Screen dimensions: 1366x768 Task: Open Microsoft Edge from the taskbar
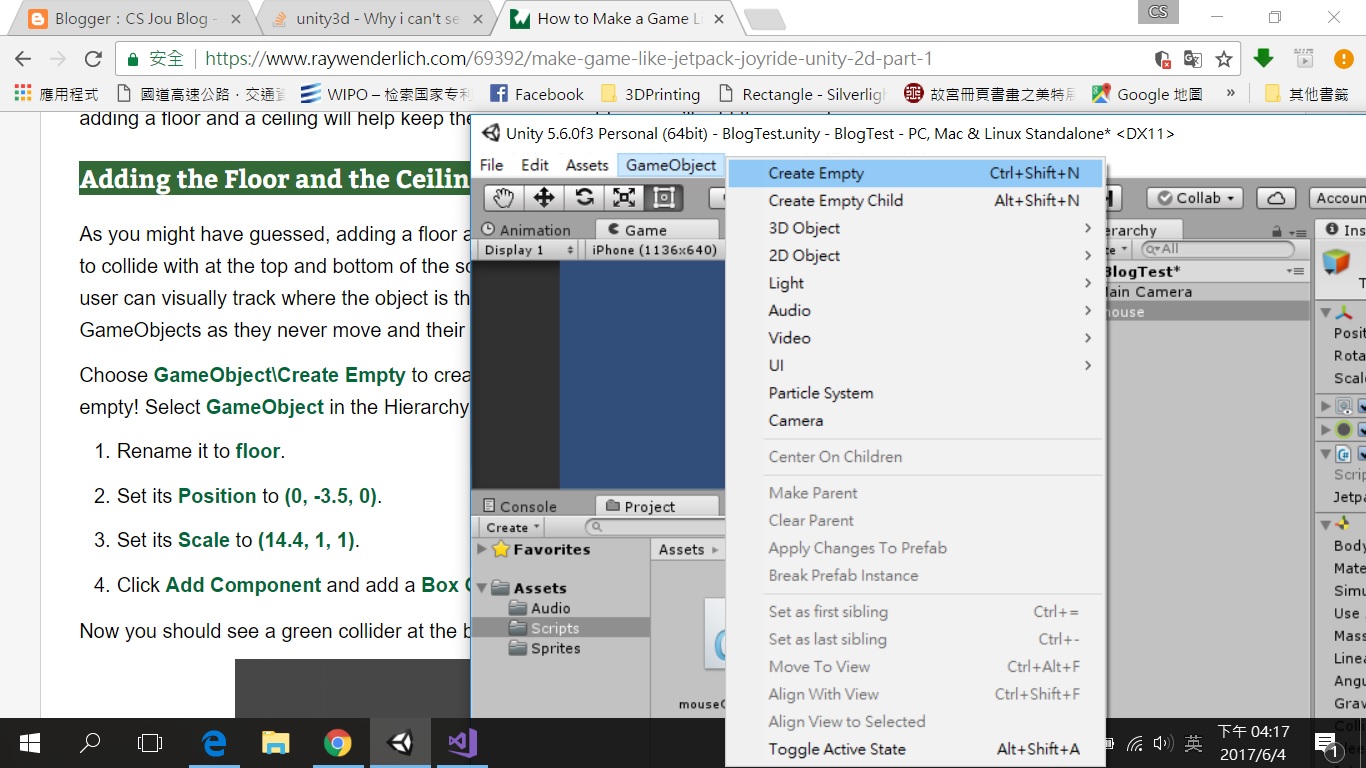214,743
